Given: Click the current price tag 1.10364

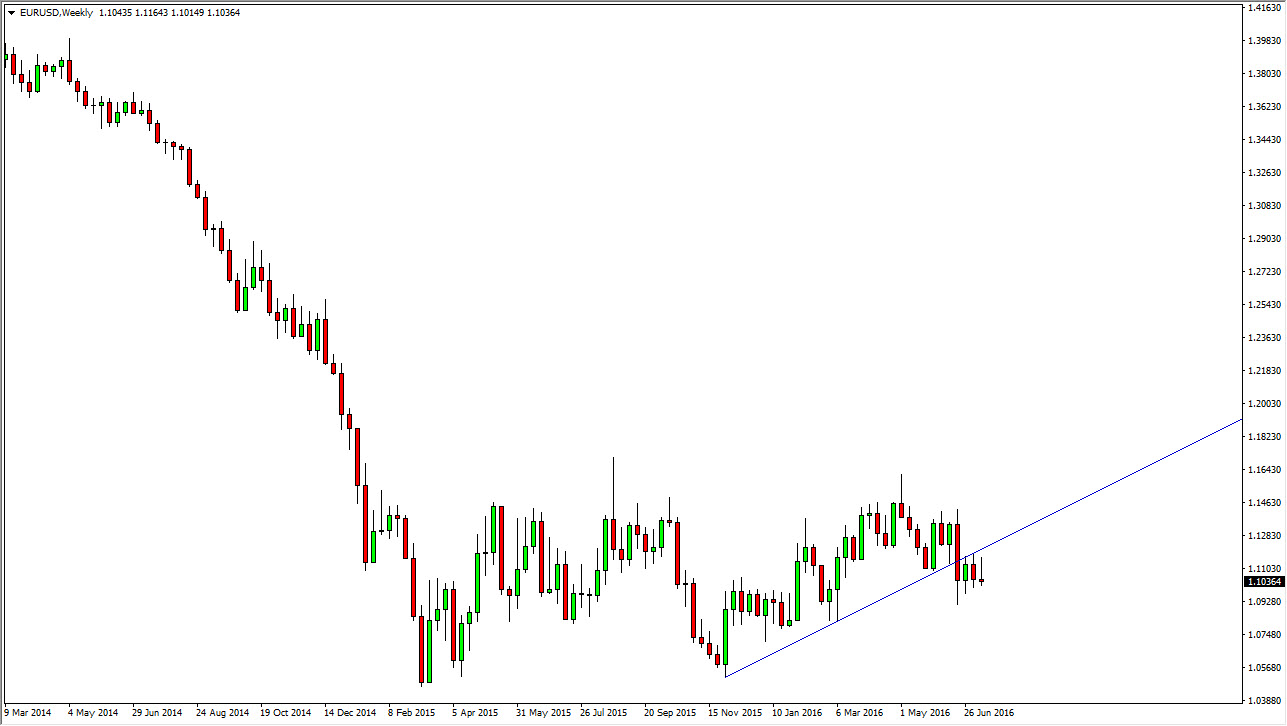Looking at the screenshot, I should coord(1263,581).
